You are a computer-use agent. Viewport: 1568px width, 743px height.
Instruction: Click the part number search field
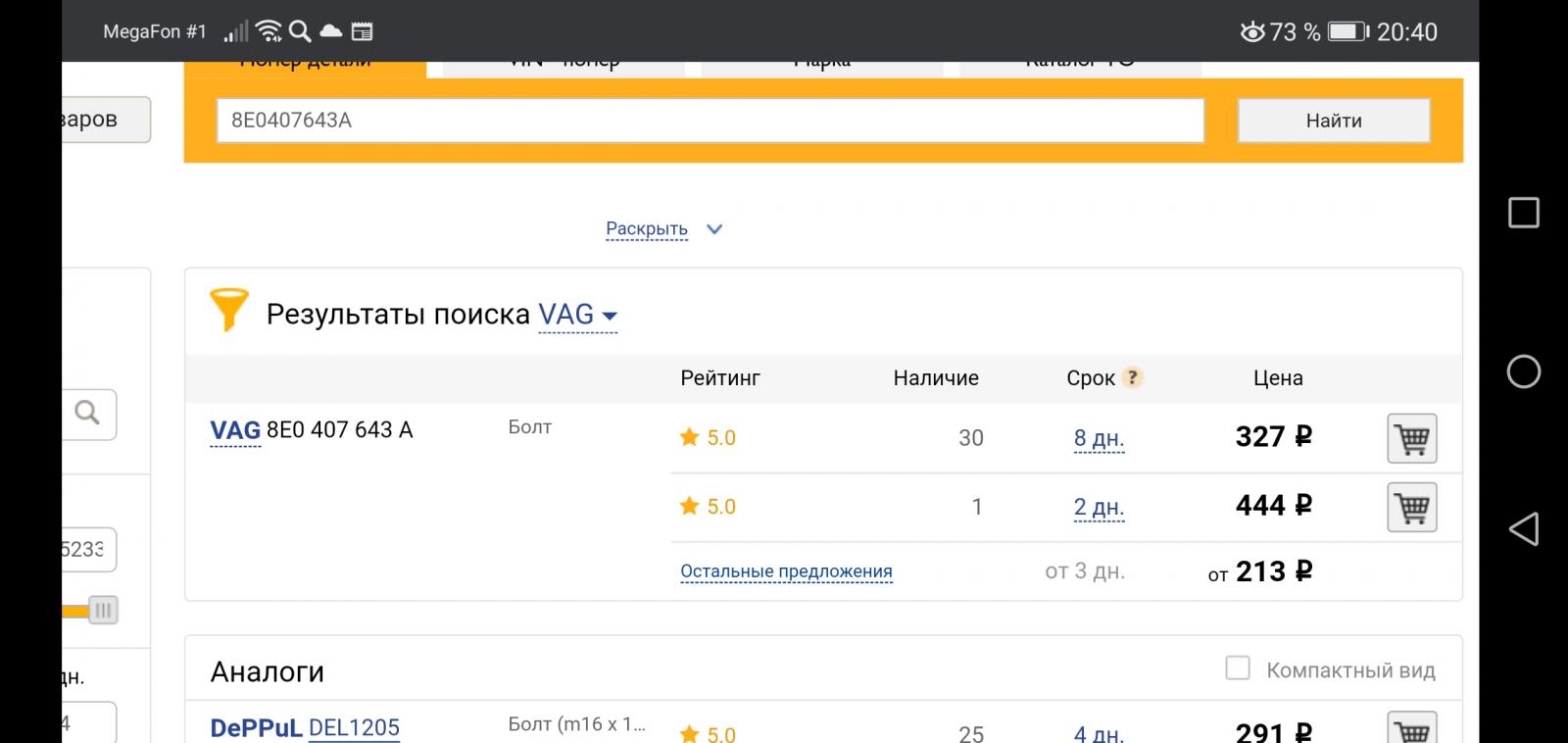[710, 121]
